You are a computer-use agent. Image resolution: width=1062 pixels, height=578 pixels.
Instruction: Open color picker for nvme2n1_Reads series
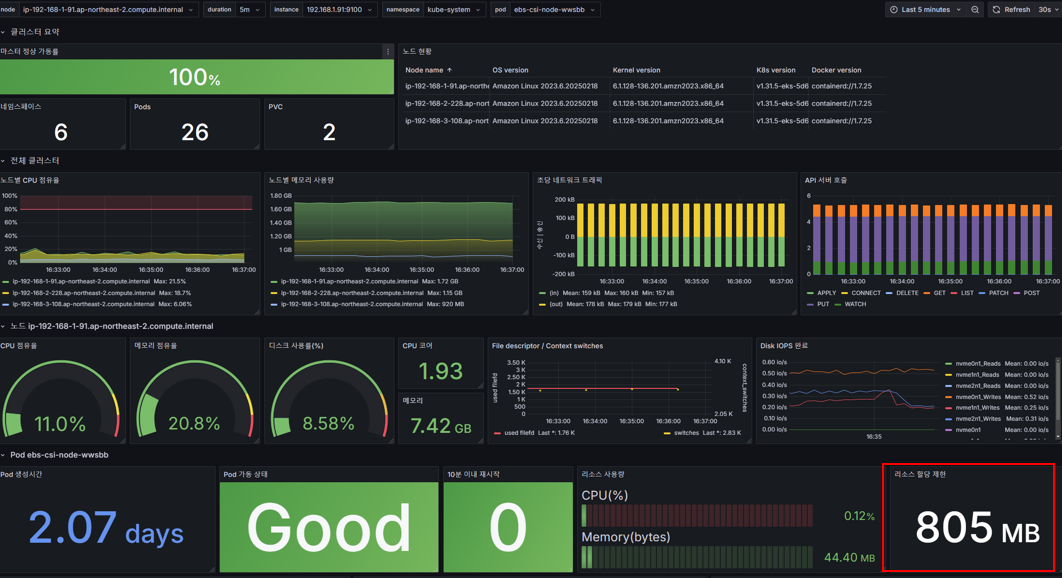point(949,386)
